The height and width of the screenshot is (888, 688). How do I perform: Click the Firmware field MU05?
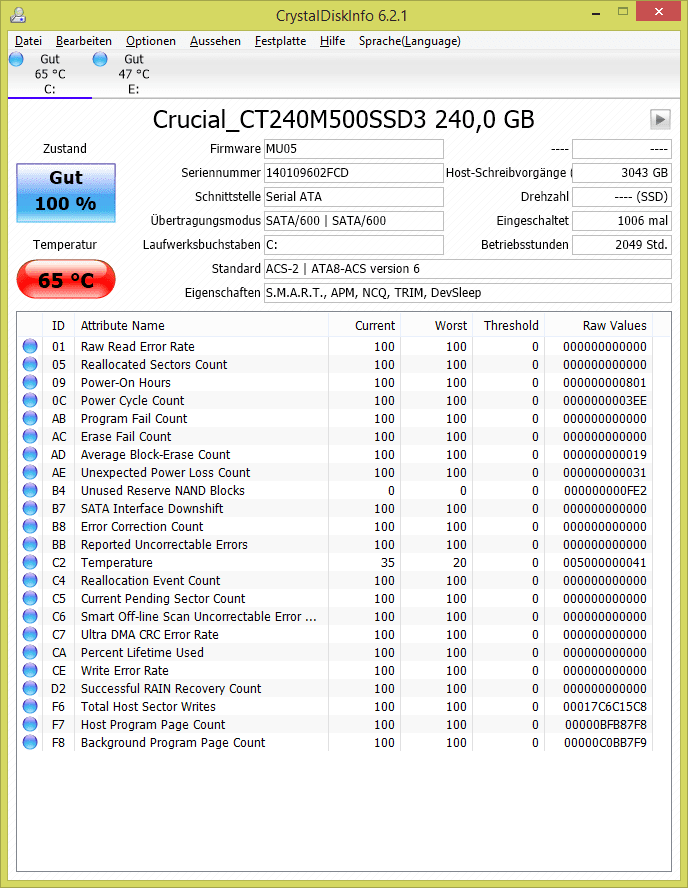[354, 149]
